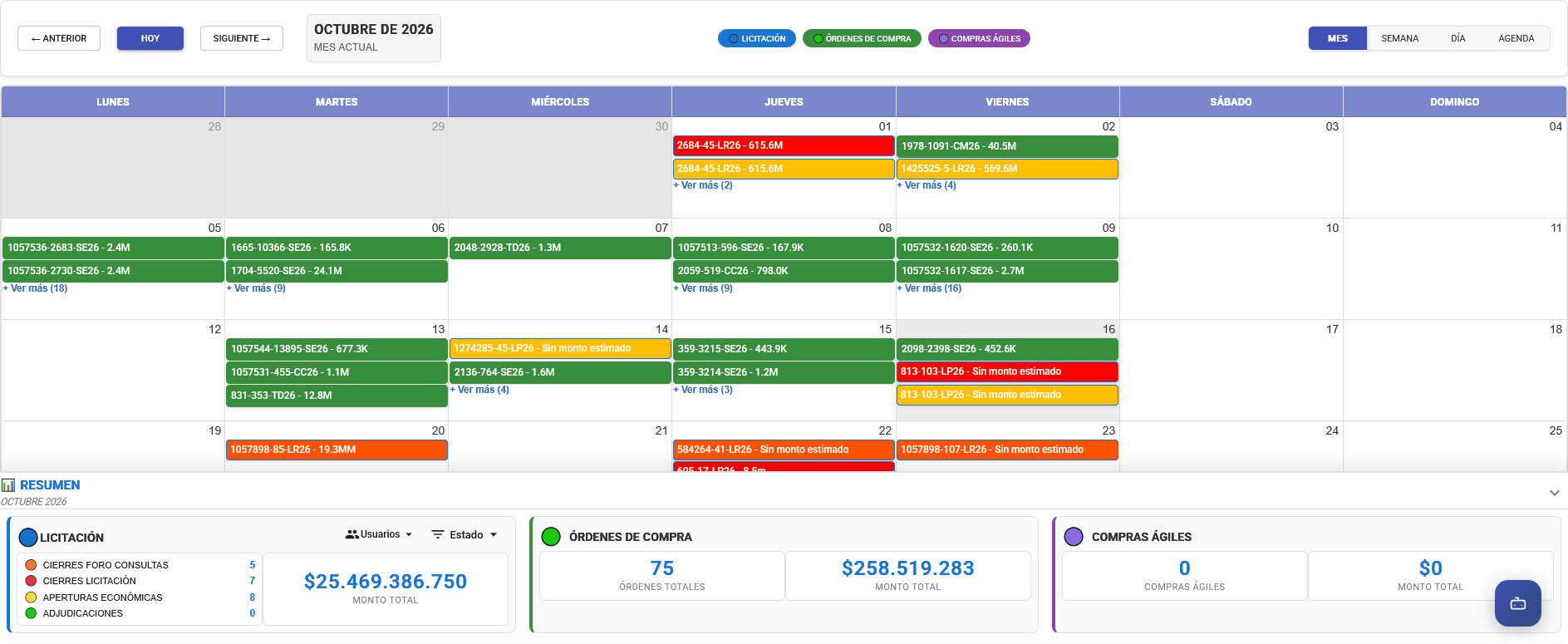Open the Estado dropdown
The image size is (1568, 644).
click(x=465, y=534)
